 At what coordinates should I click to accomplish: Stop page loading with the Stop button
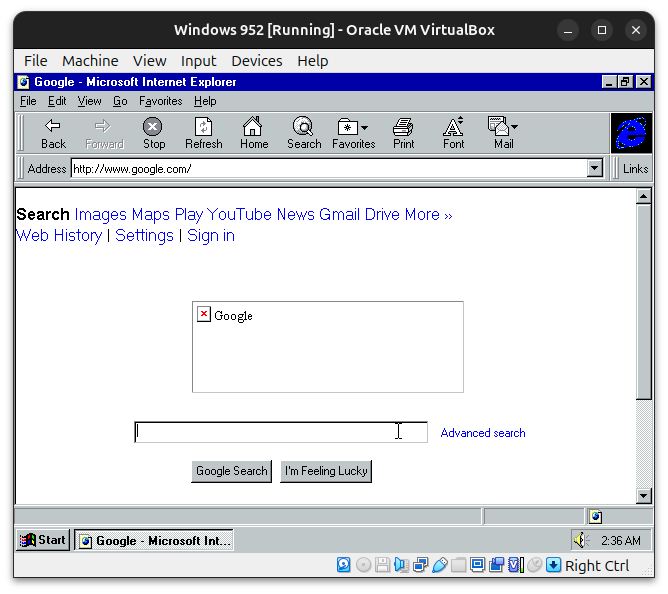coord(153,133)
